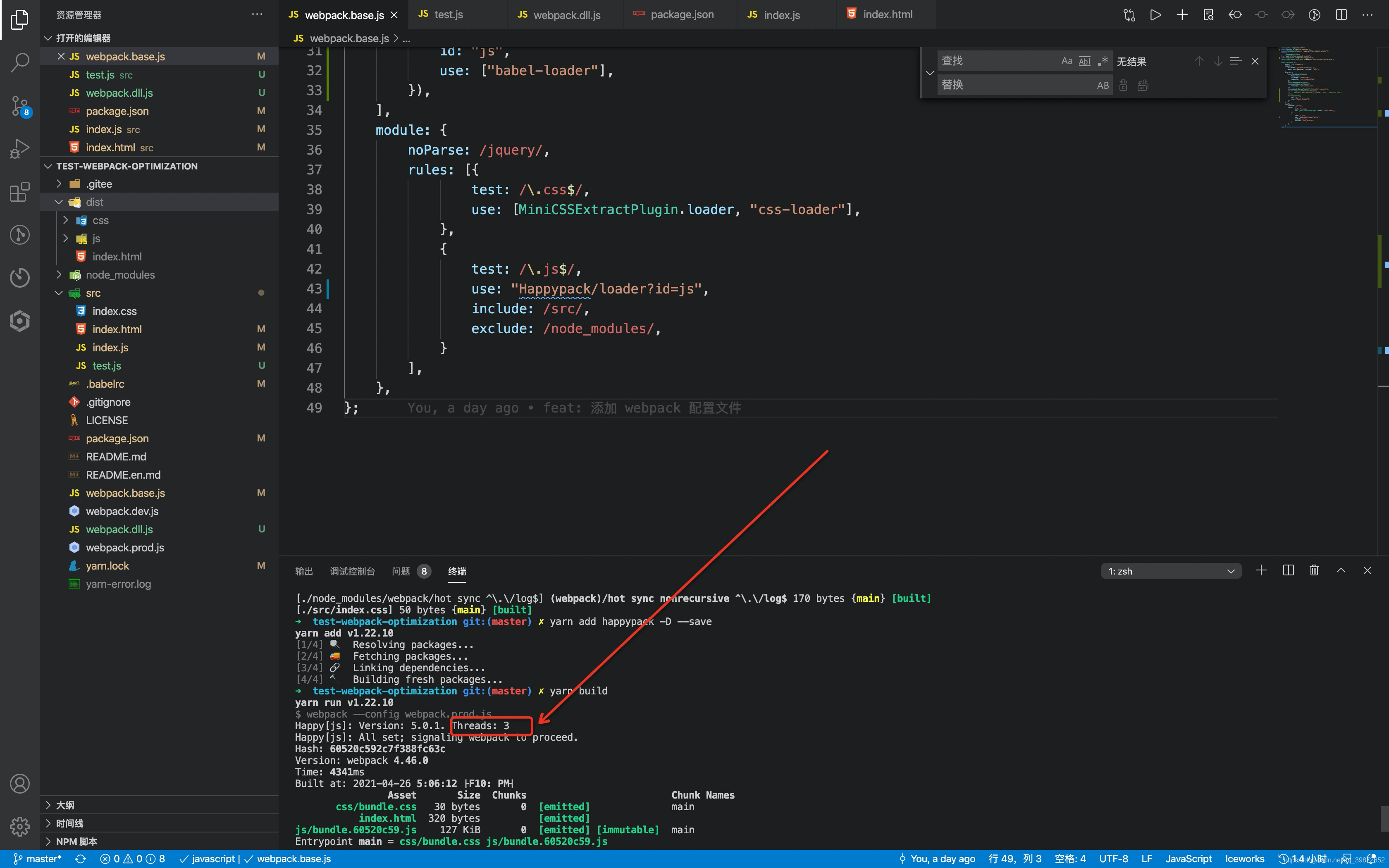The width and height of the screenshot is (1389, 868).
Task: Change indentation setting in status bar
Action: pyautogui.click(x=1070, y=859)
